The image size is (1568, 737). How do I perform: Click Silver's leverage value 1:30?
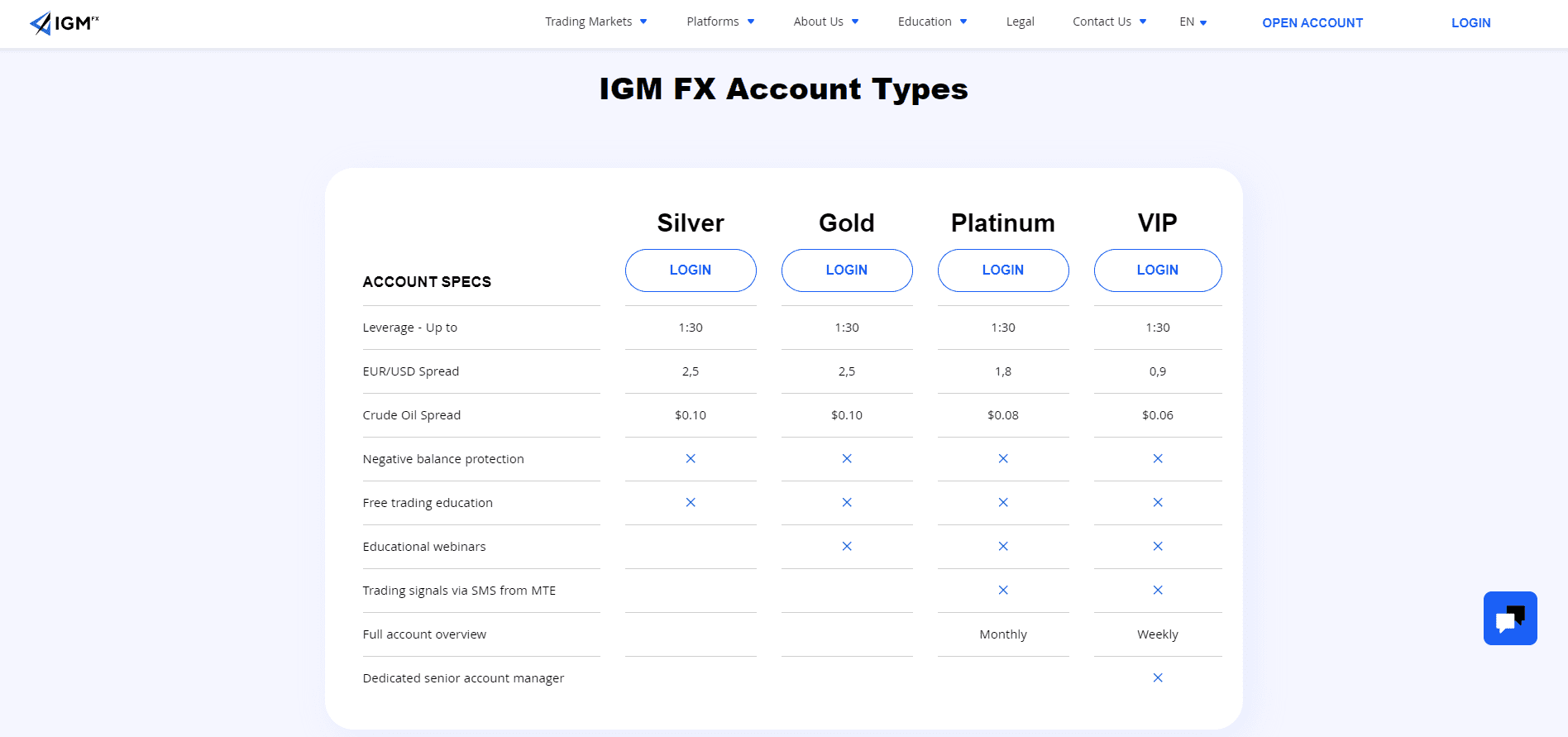tap(691, 328)
